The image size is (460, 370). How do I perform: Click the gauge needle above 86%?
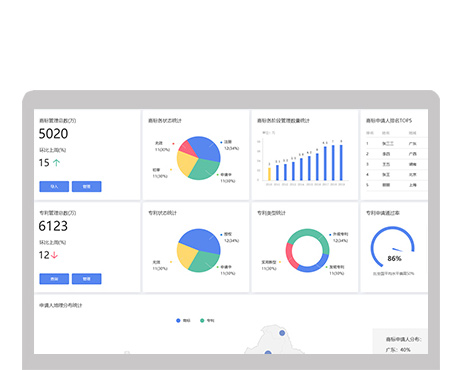(x=398, y=249)
